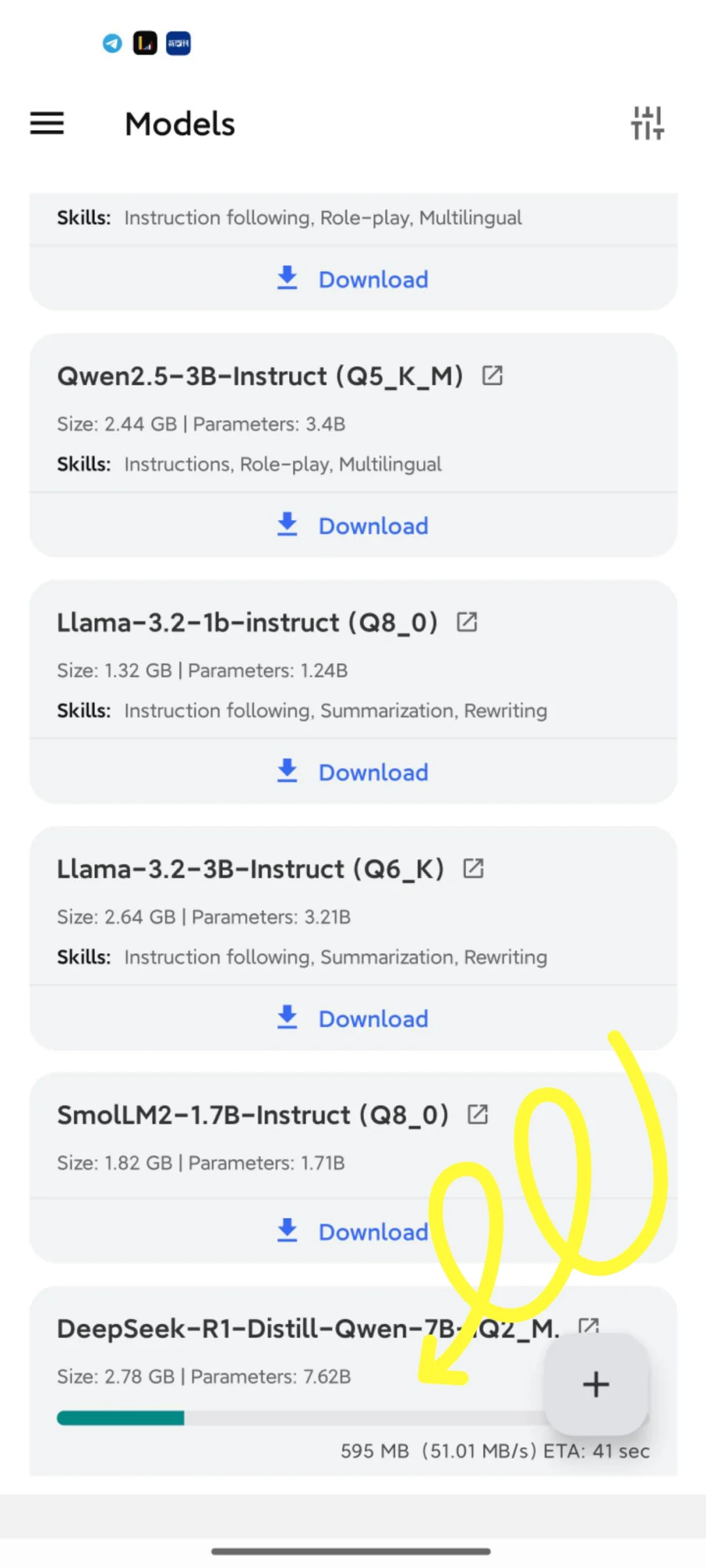Download the SmolLM2-1.7B-Instruct model
706x1568 pixels.
tap(353, 1232)
